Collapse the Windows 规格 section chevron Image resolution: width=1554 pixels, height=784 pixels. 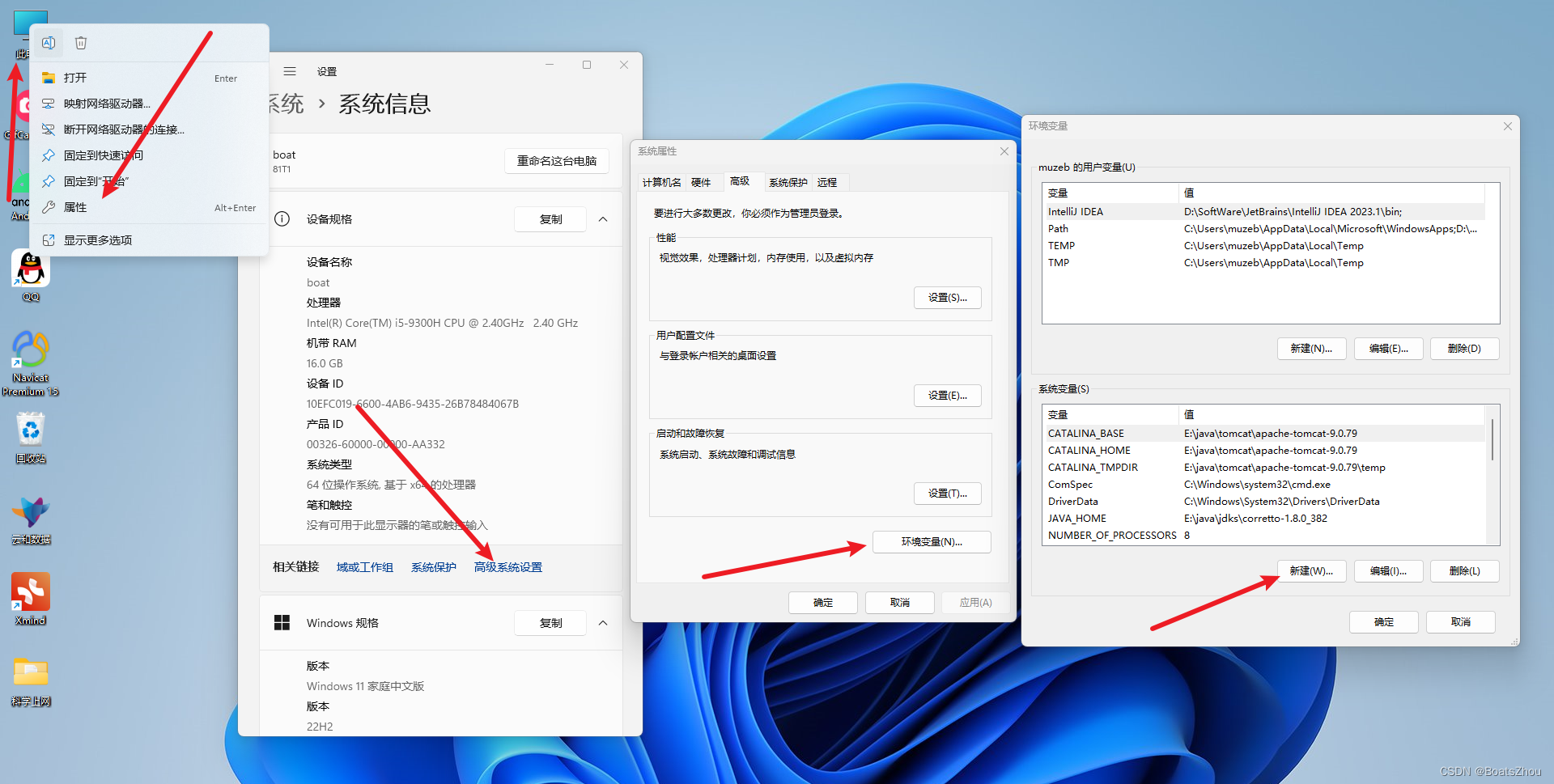[x=603, y=623]
